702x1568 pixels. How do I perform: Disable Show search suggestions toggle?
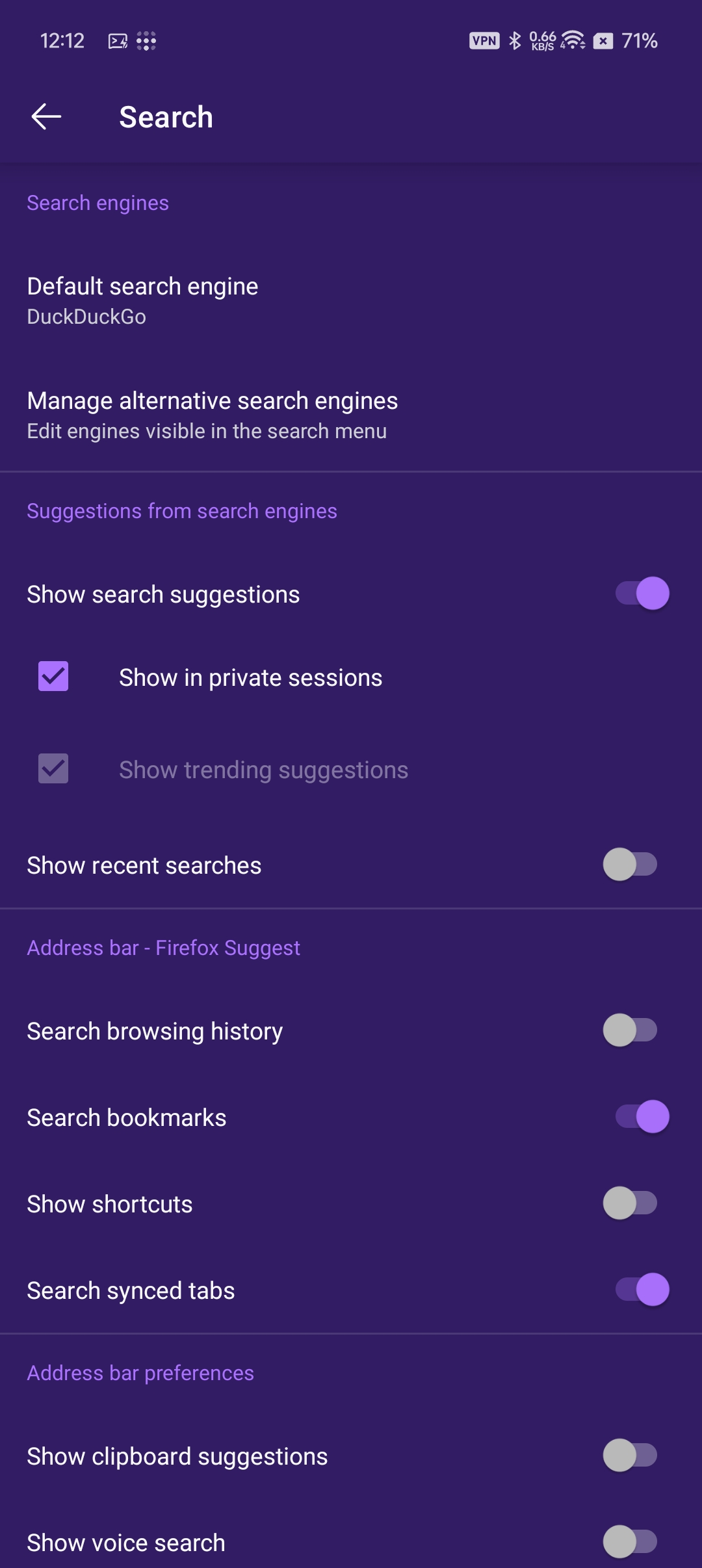pyautogui.click(x=642, y=594)
